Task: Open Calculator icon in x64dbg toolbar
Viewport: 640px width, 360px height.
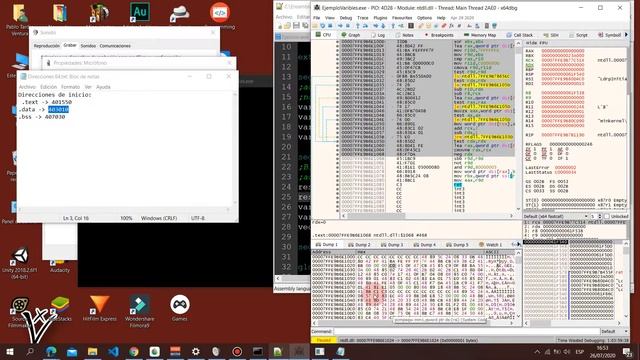Action: coord(487,26)
